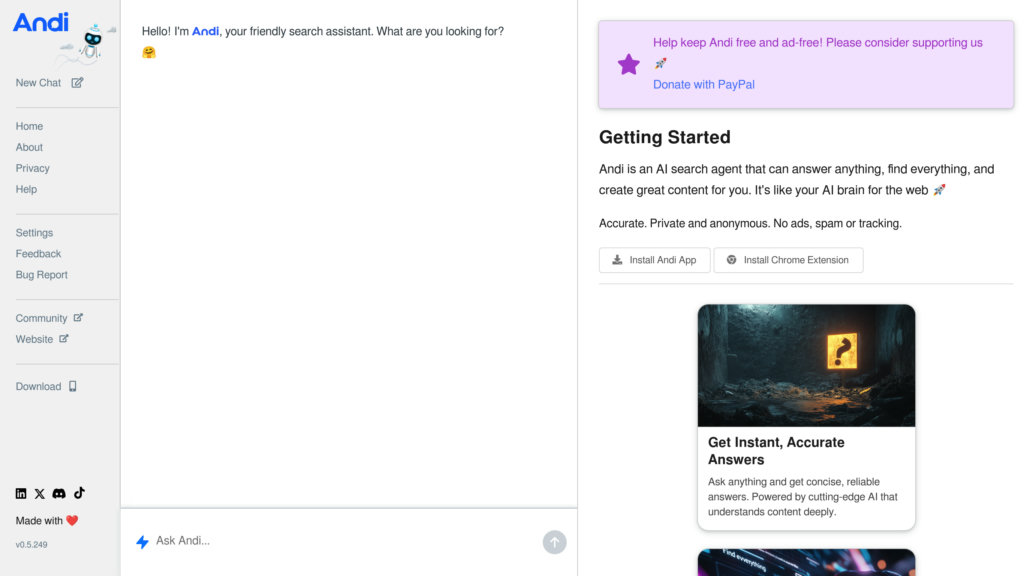This screenshot has height=576, width=1024.
Task: Click the Install Andi App button
Action: [654, 260]
